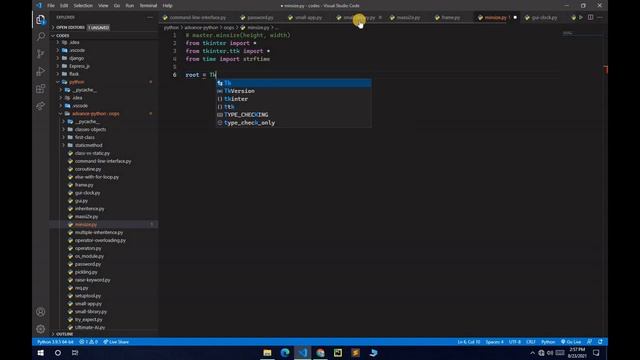
Task: Click the Spaces: 4 indentation setting
Action: click(x=494, y=342)
